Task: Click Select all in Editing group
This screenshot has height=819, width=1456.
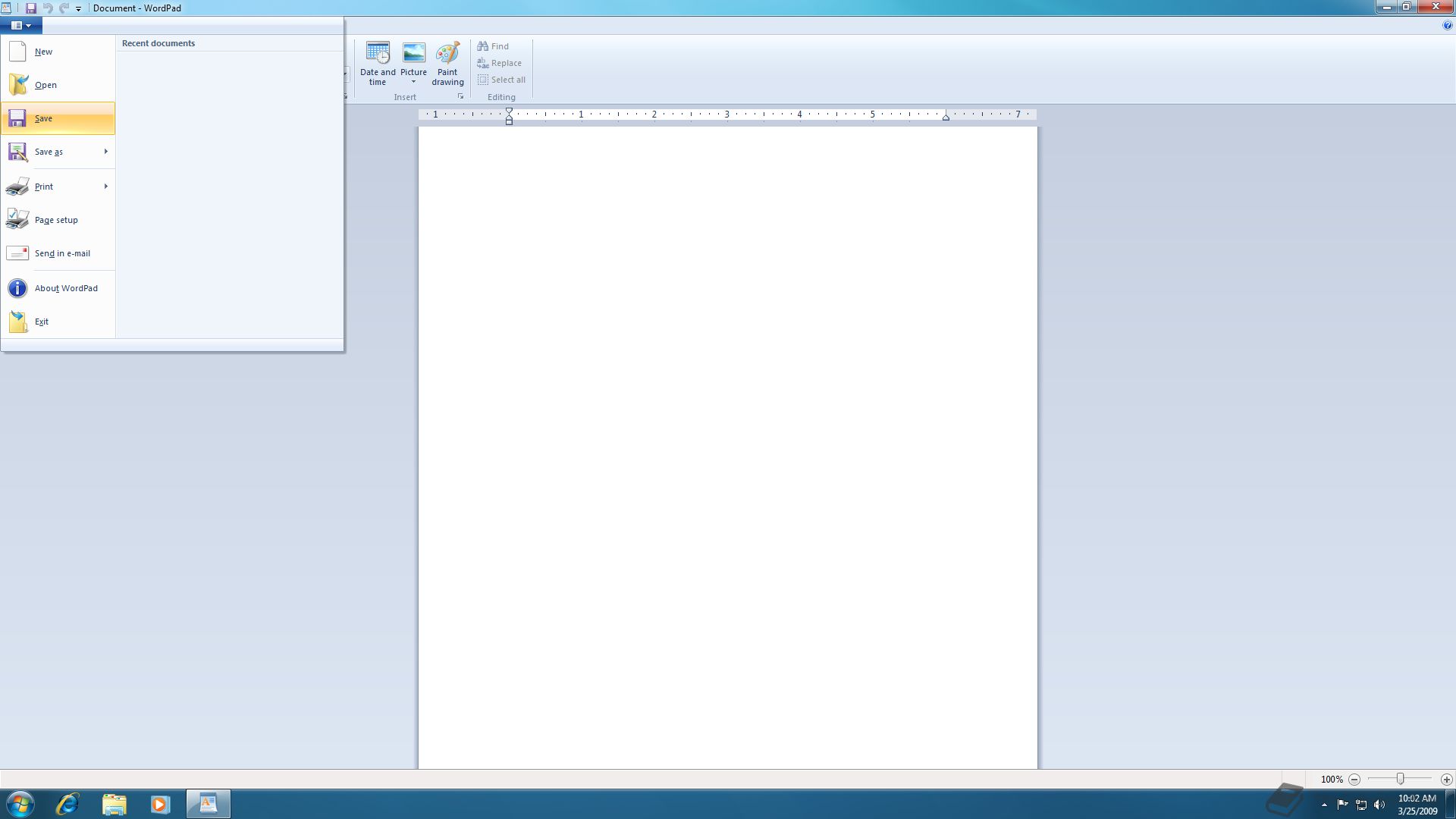Action: point(502,80)
